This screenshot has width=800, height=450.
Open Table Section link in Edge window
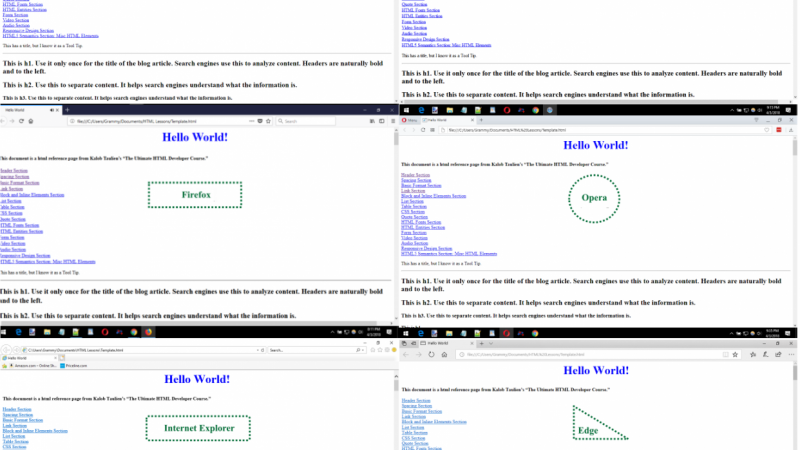click(414, 433)
